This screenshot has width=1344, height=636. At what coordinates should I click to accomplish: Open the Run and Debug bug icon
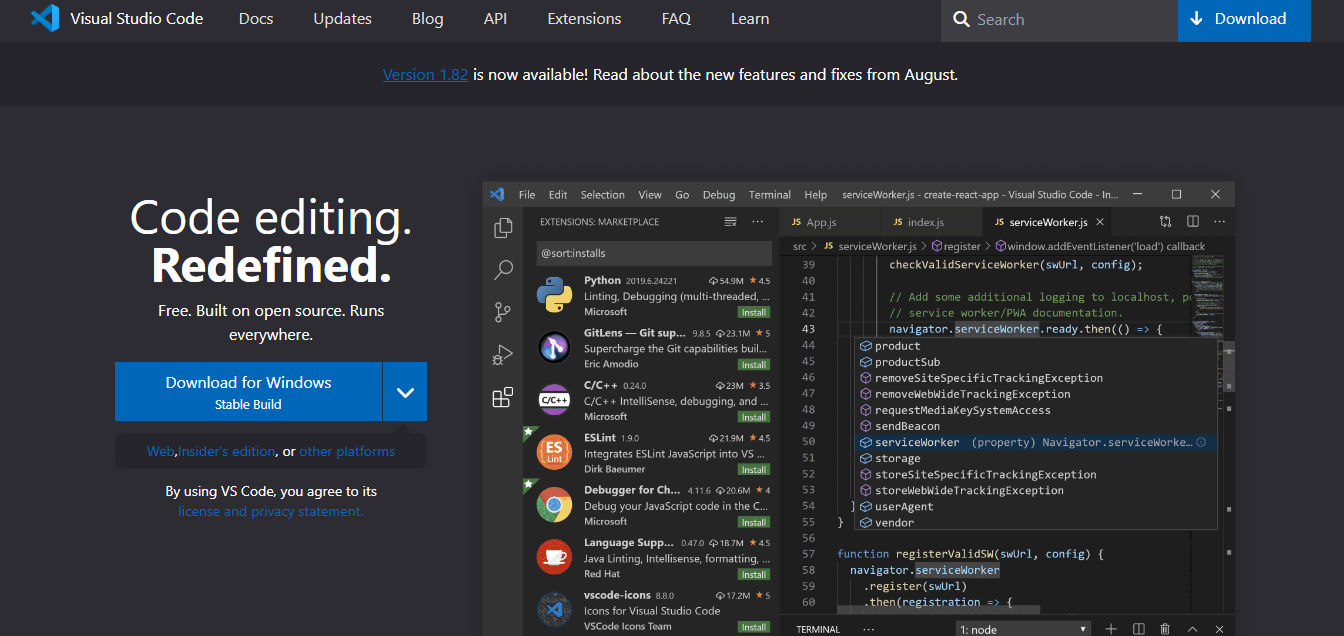click(503, 355)
